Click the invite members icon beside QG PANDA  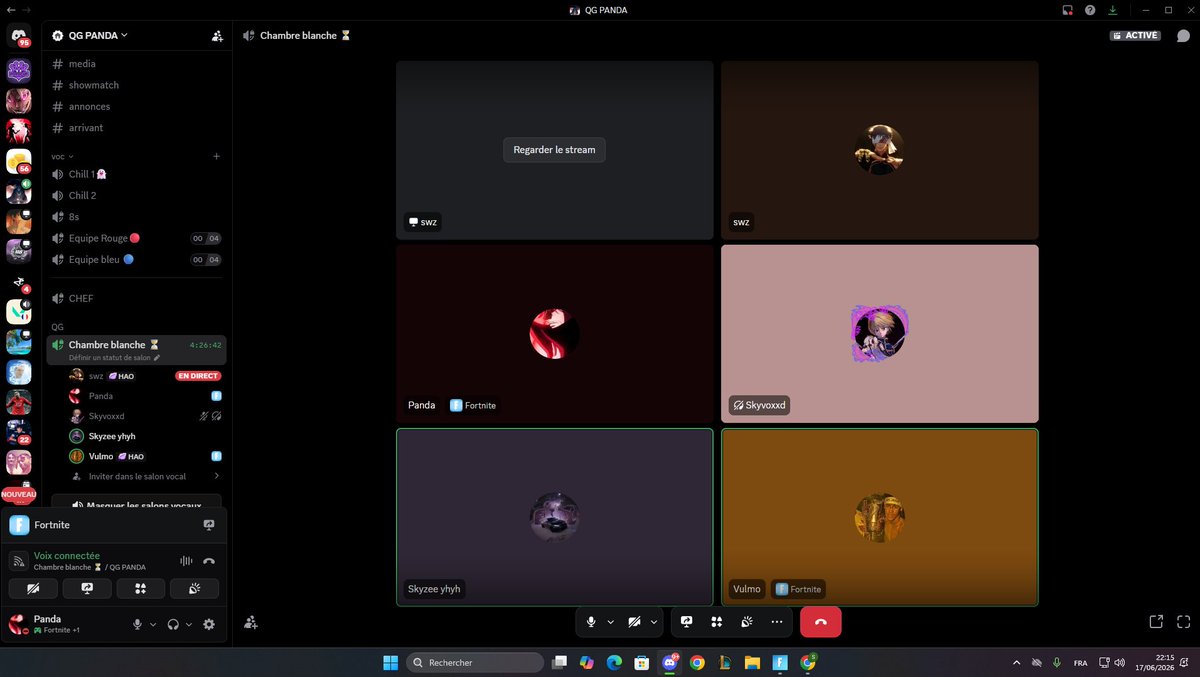point(217,35)
